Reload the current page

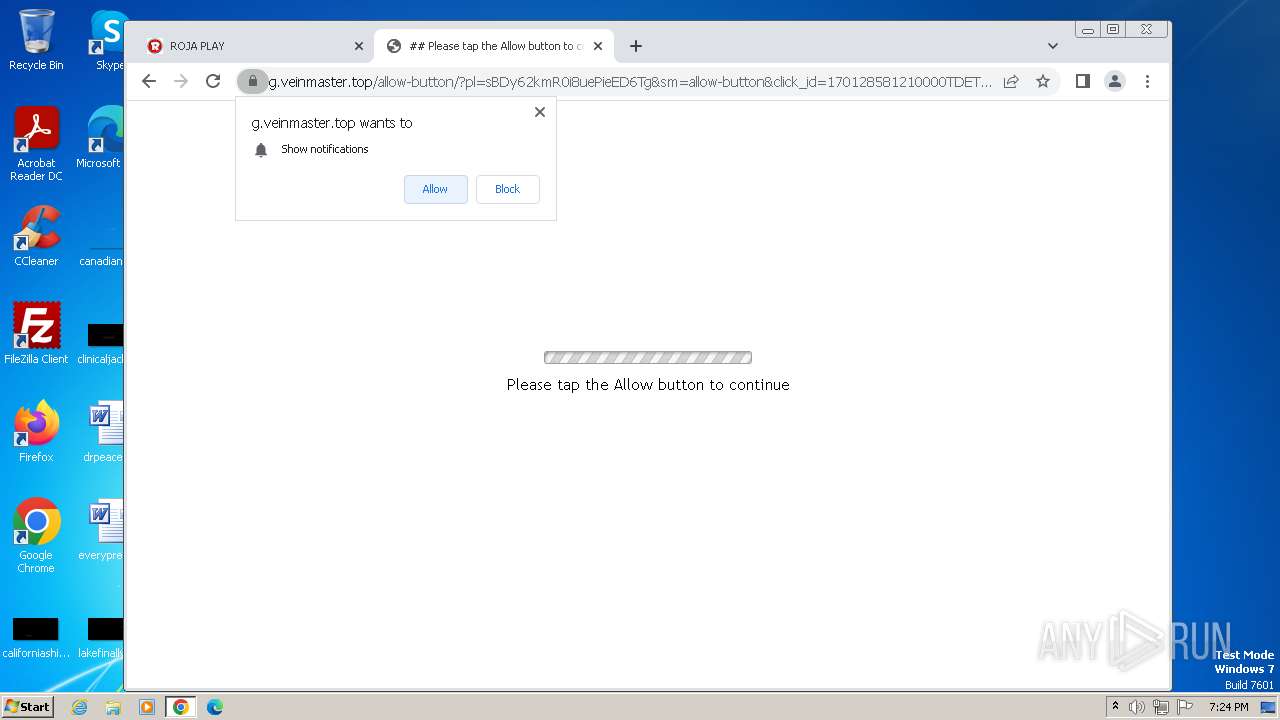click(213, 81)
